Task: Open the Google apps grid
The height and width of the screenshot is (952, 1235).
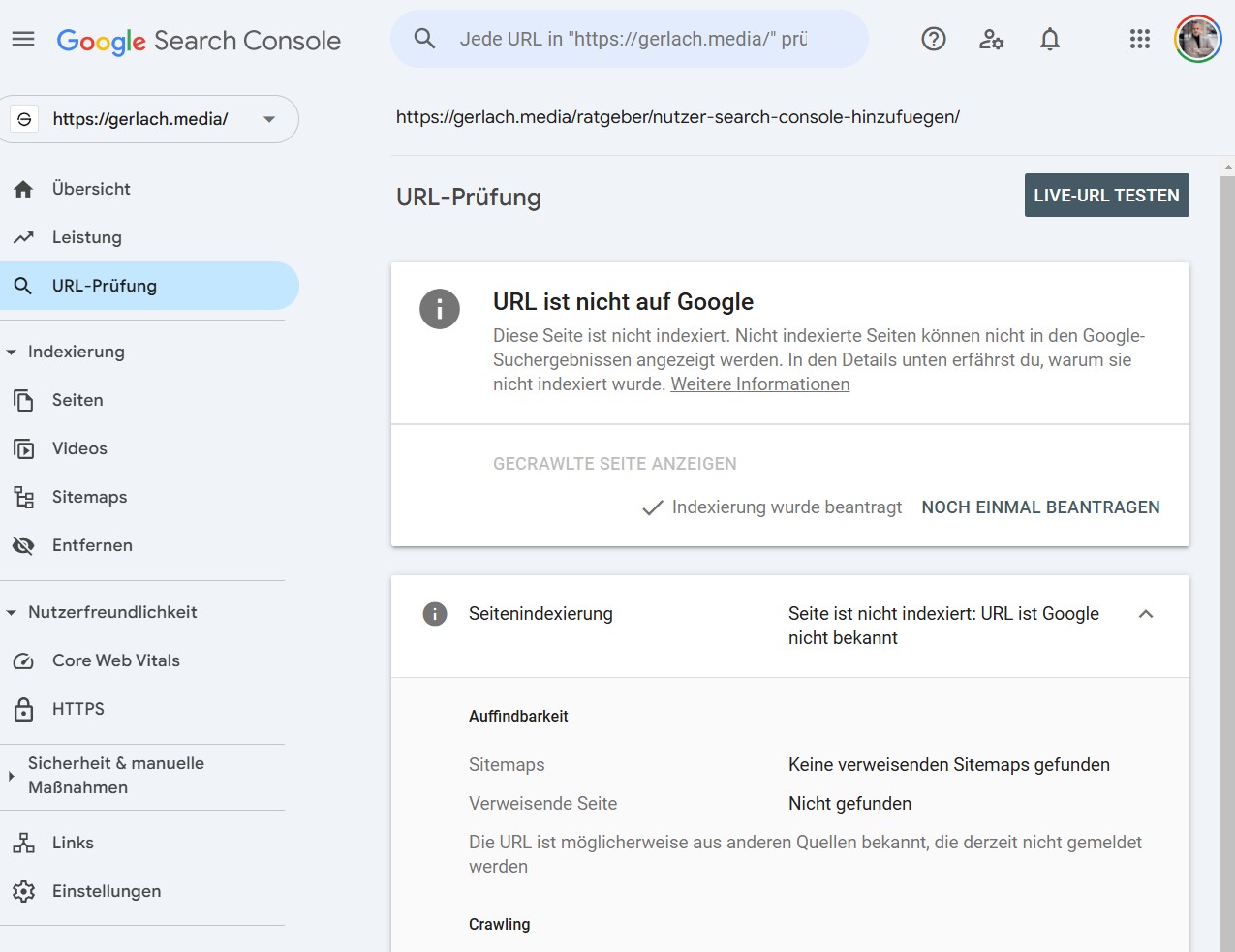Action: 1139,40
